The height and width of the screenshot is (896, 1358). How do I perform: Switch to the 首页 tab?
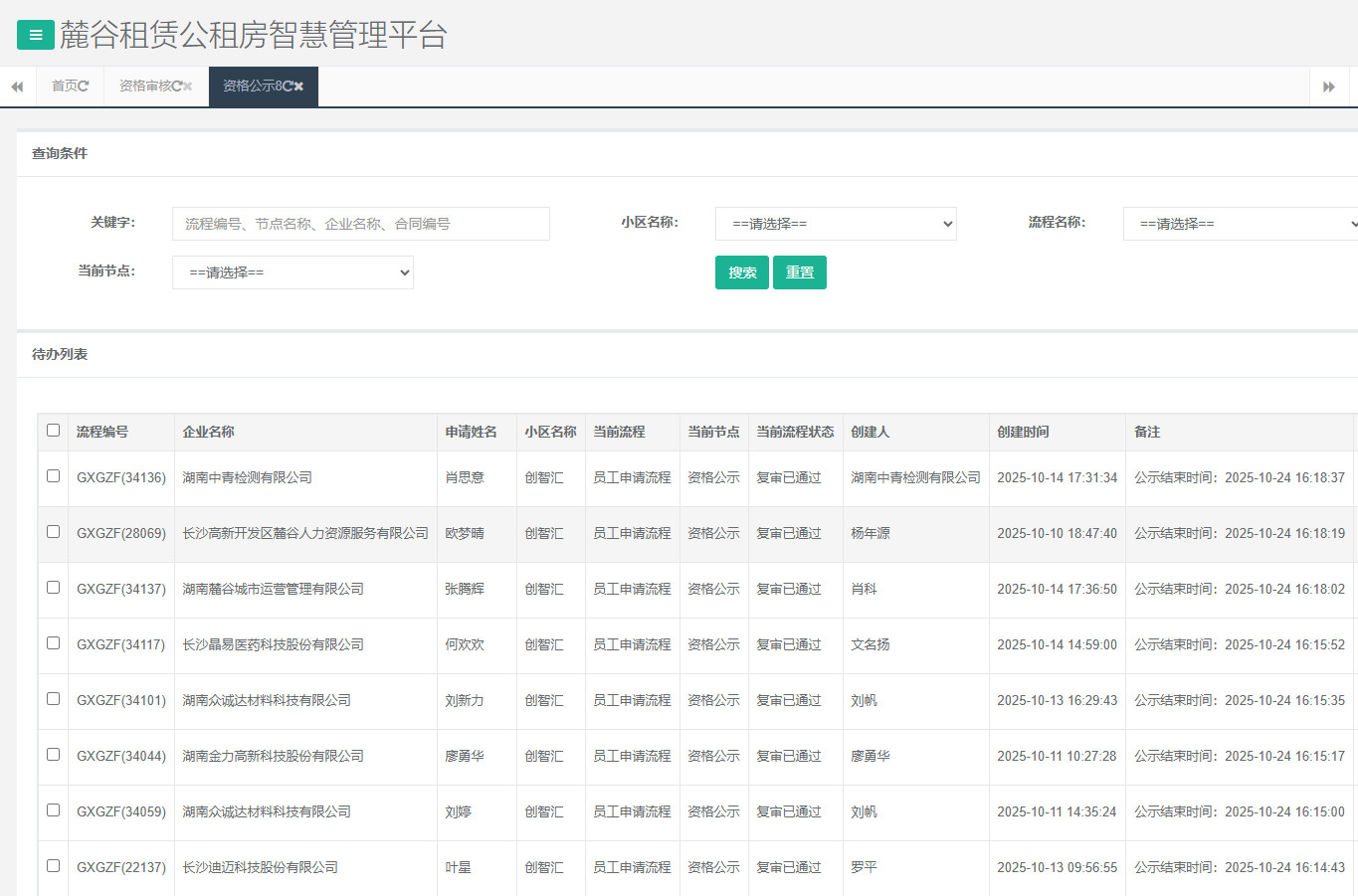tap(64, 87)
